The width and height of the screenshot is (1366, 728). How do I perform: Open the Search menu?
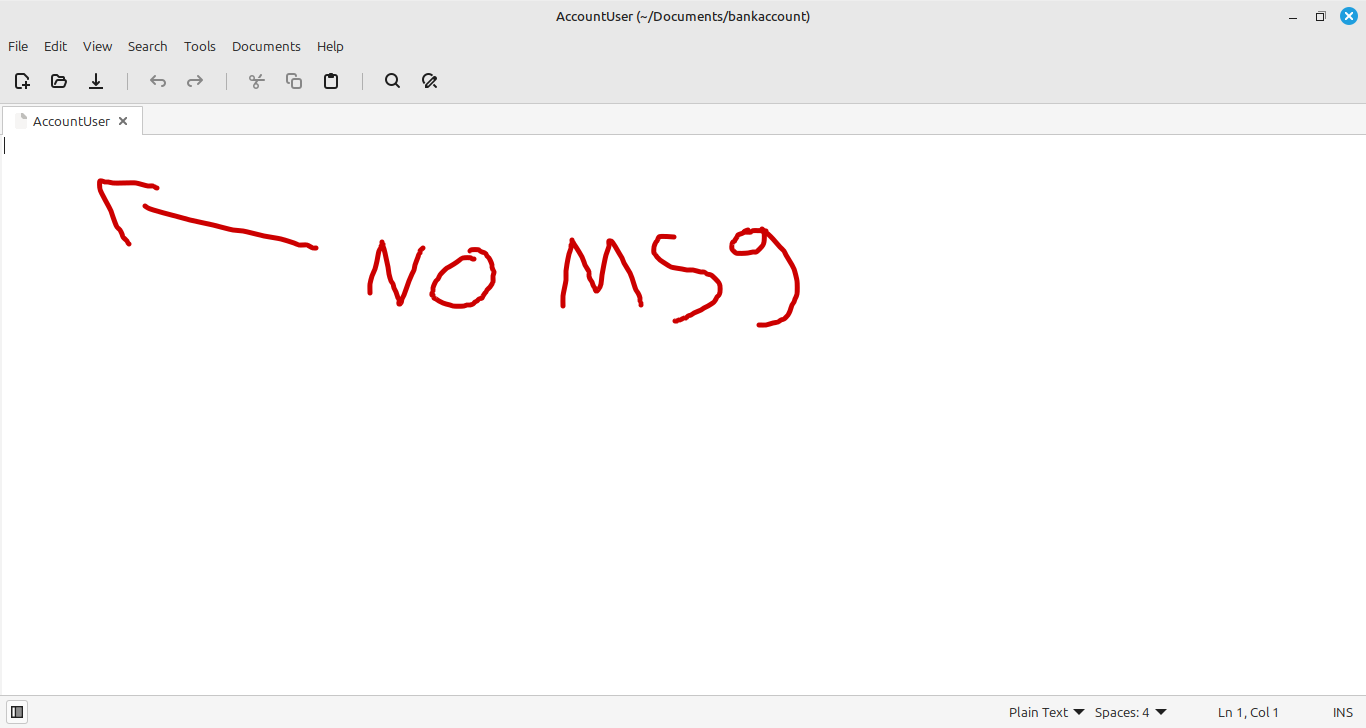click(147, 46)
